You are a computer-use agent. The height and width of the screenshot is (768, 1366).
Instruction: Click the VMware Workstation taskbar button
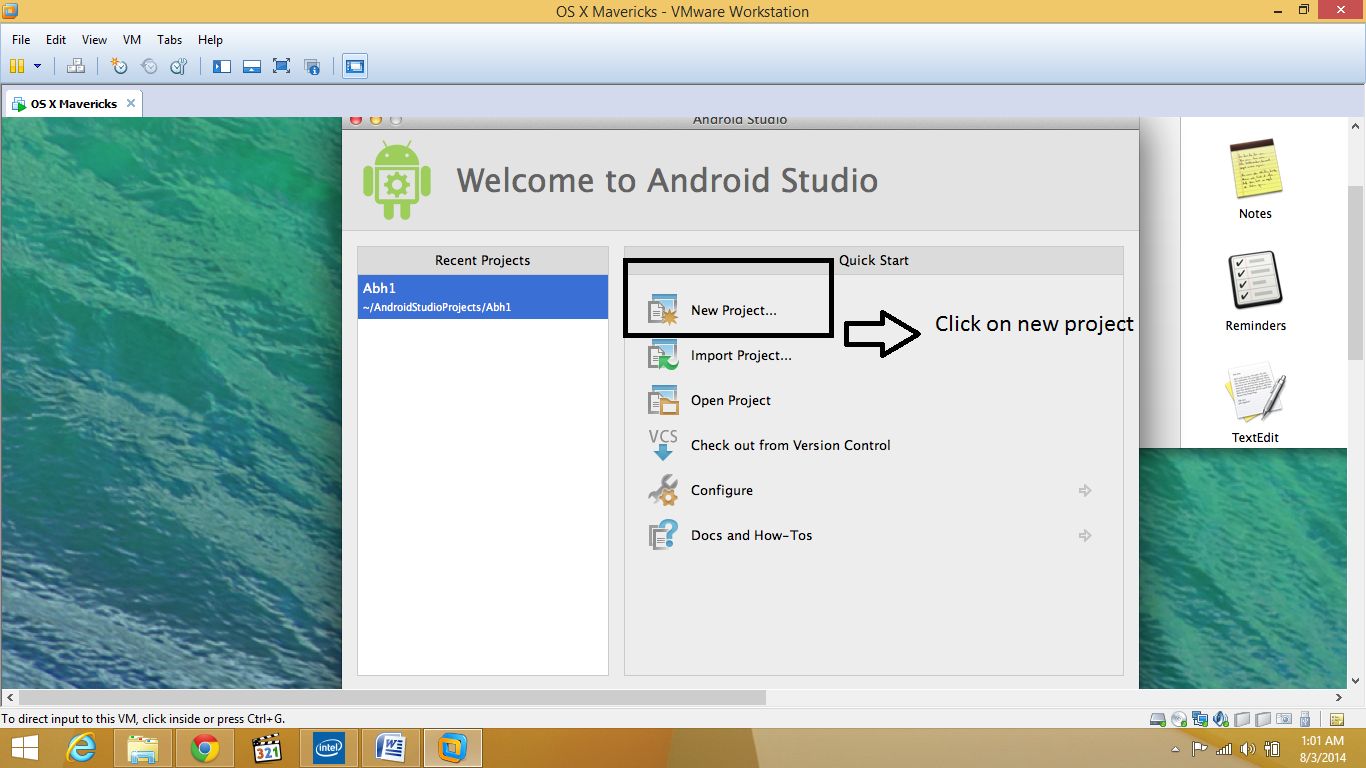coord(453,748)
